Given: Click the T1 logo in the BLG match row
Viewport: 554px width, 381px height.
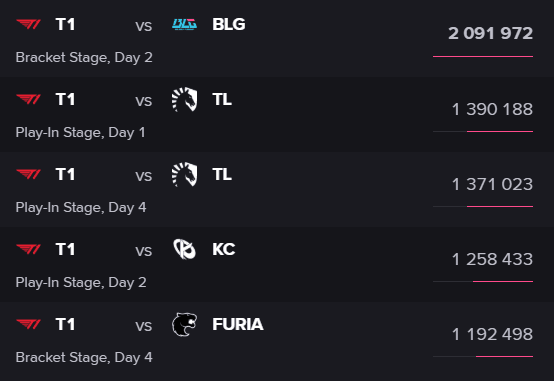Looking at the screenshot, I should (29, 24).
